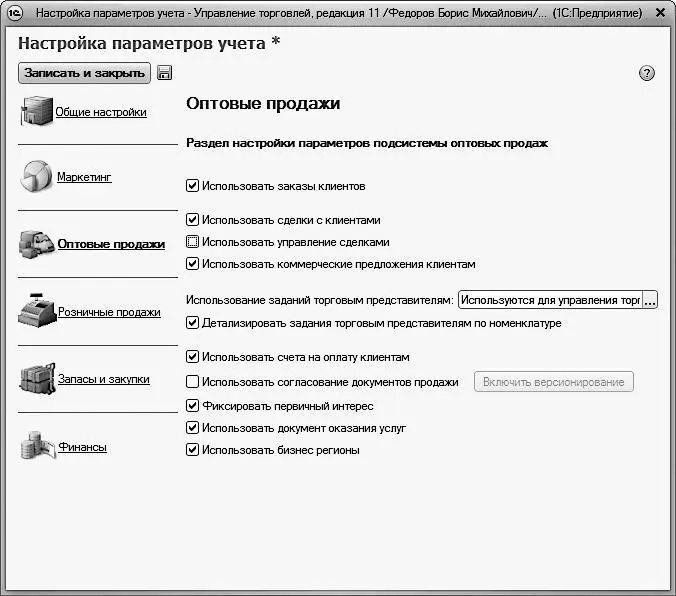Click the торговым представителям usage input field
Viewport: 676px width, 596px height.
(549, 300)
